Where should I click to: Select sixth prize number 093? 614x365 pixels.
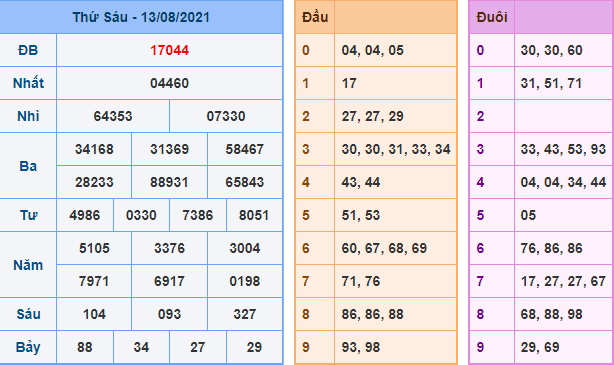[x=170, y=314]
